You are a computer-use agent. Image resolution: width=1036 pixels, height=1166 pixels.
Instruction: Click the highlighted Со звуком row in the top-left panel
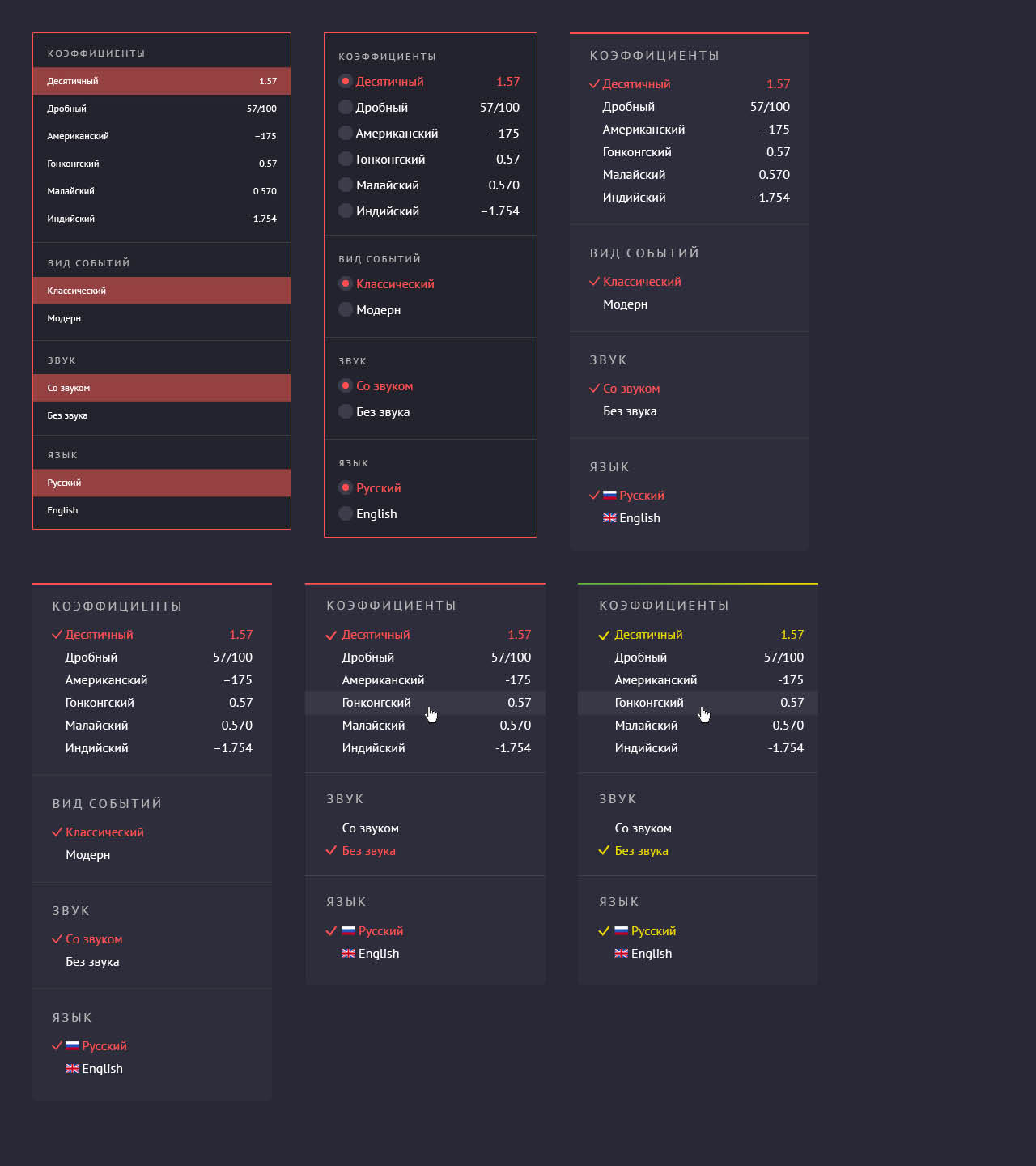point(162,388)
